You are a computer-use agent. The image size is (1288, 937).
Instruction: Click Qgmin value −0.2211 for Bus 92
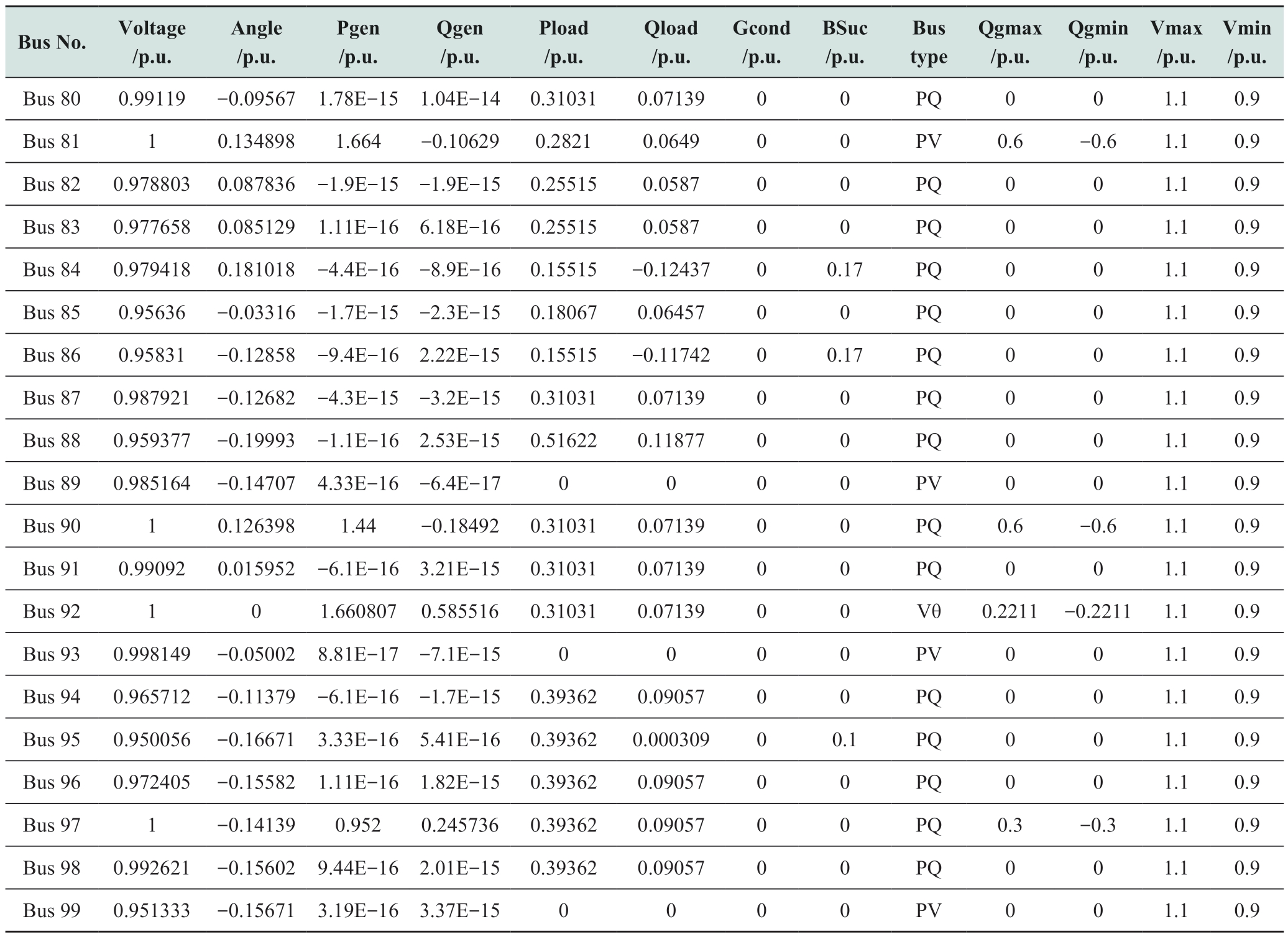click(x=1098, y=611)
